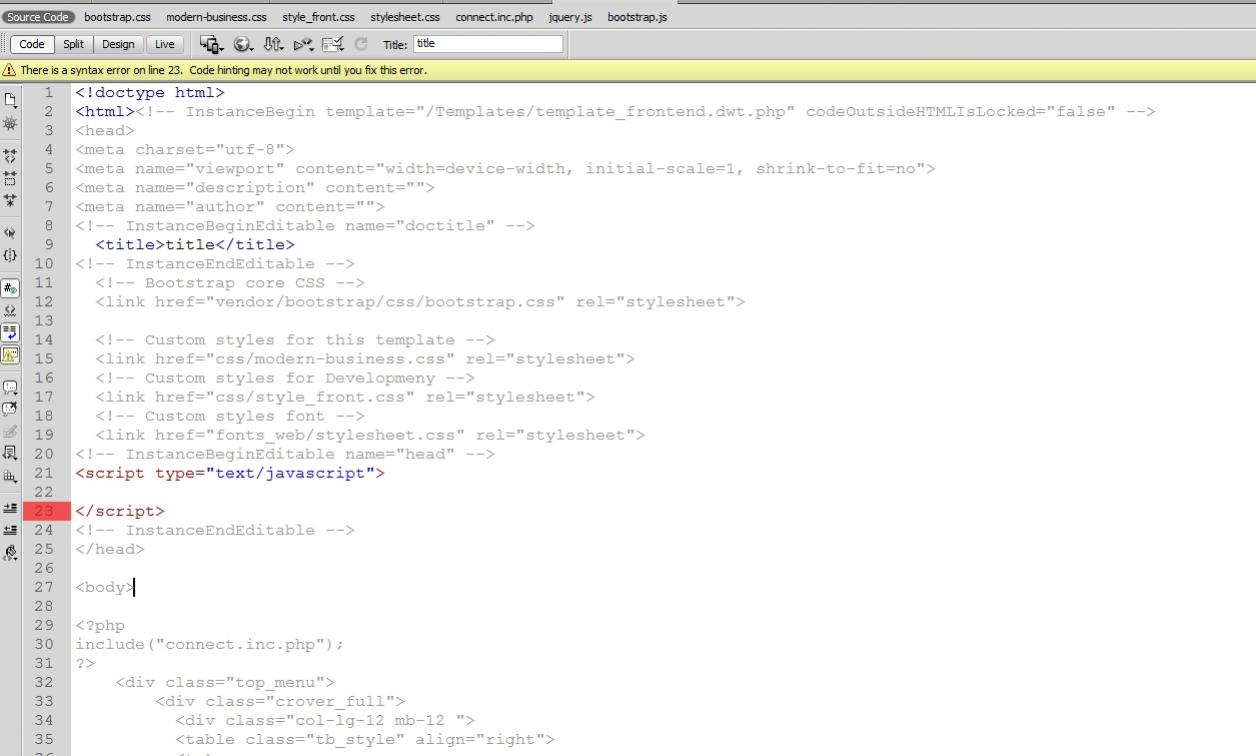Show the Code Navigator
The width and height of the screenshot is (1256, 756).
10,123
